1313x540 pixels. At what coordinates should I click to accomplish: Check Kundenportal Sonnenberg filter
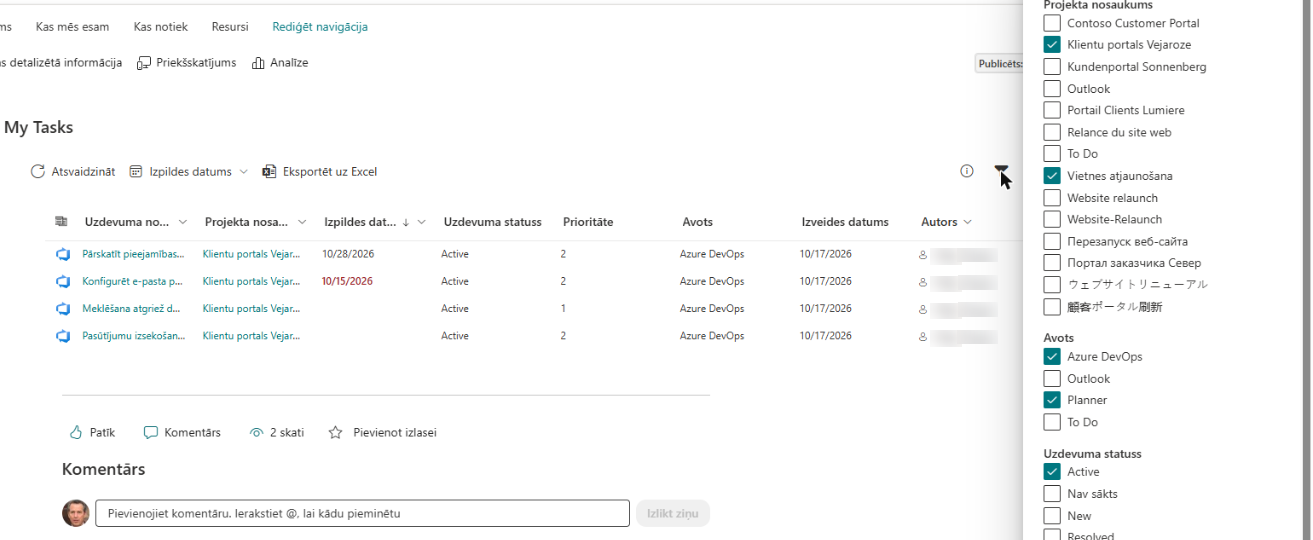(1052, 67)
